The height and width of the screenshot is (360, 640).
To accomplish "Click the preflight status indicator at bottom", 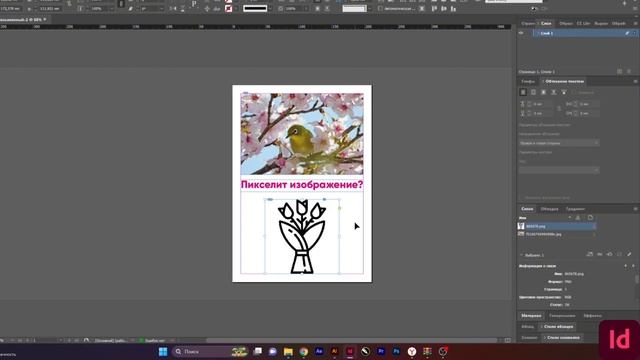I will tap(152, 340).
